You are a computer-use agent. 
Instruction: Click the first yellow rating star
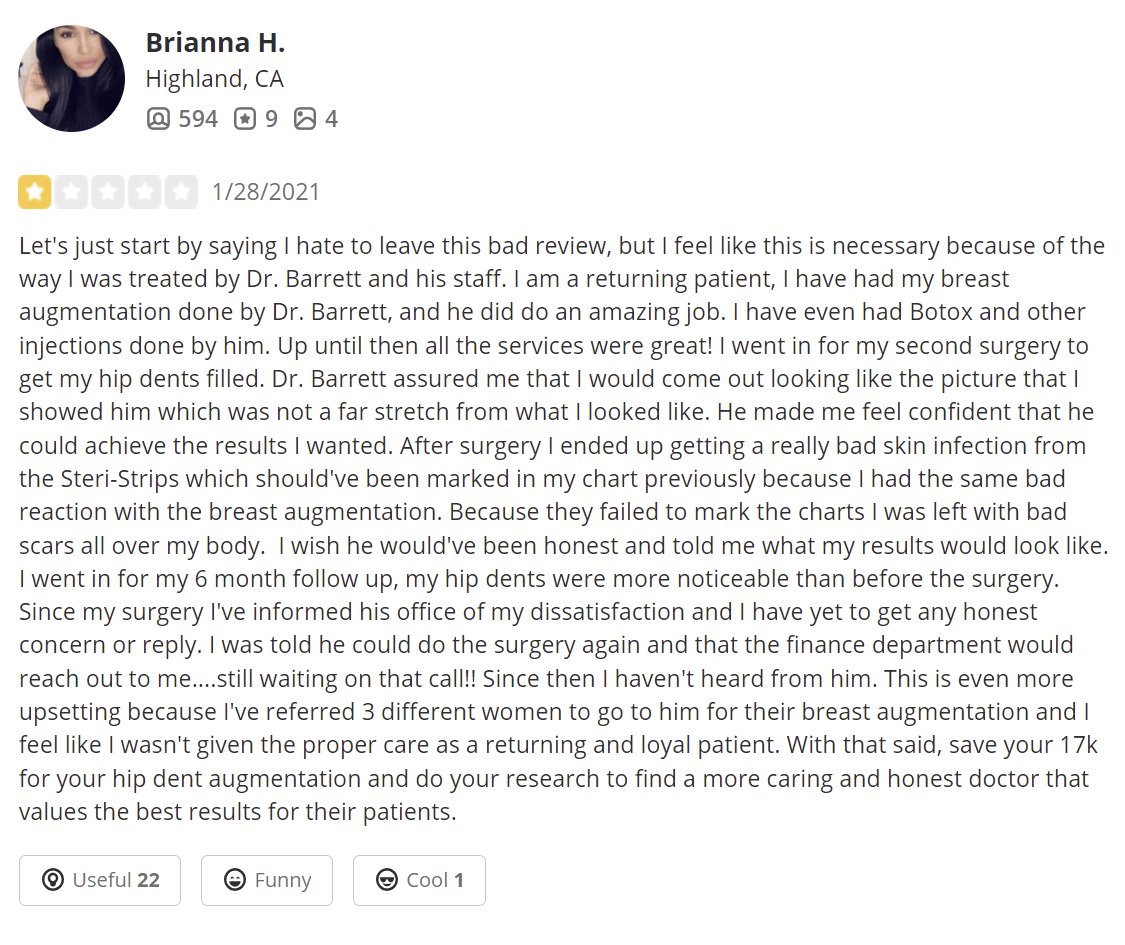pos(34,192)
